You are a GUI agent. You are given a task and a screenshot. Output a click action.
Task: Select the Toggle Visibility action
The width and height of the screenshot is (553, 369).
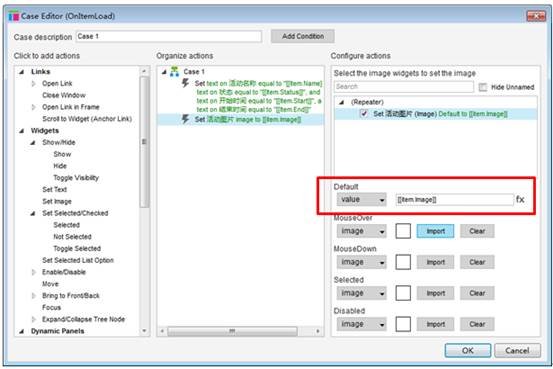[76, 178]
